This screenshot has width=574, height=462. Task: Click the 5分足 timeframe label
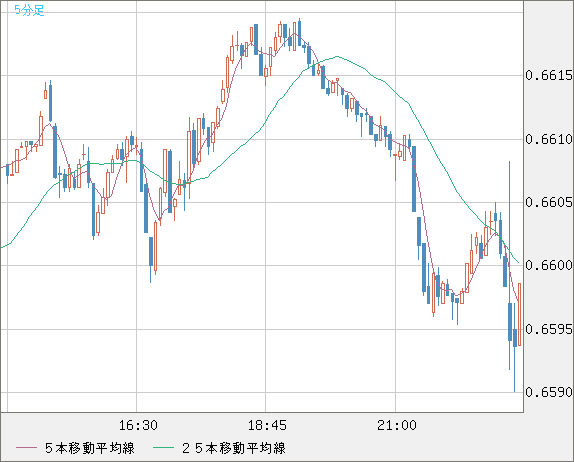tap(29, 10)
